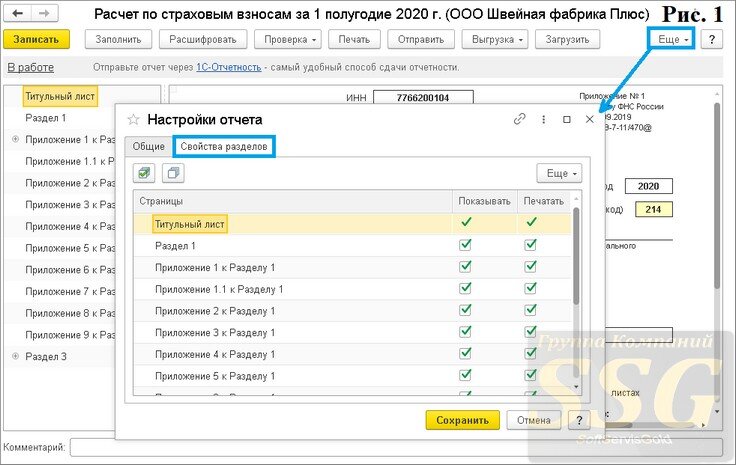Image resolution: width=736 pixels, height=465 pixels.
Task: Click the Заполнить button
Action: (118, 39)
